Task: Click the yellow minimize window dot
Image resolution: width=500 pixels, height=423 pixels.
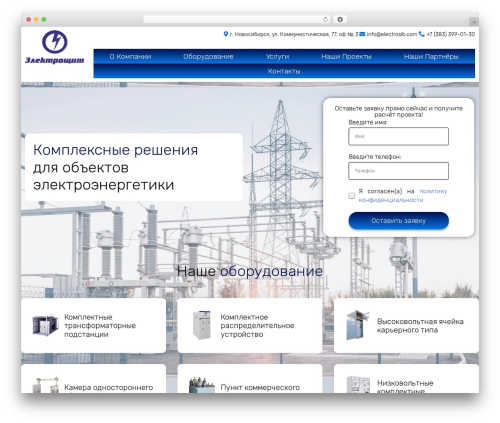Action: 36,20
